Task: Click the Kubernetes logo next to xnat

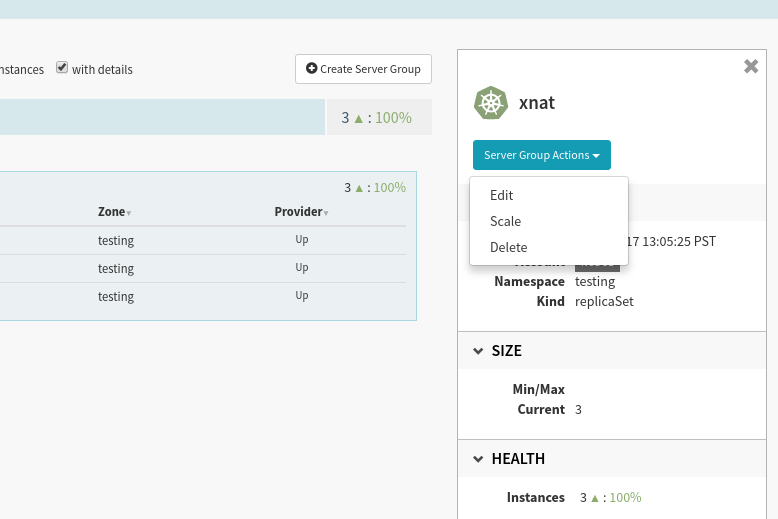Action: click(x=491, y=103)
